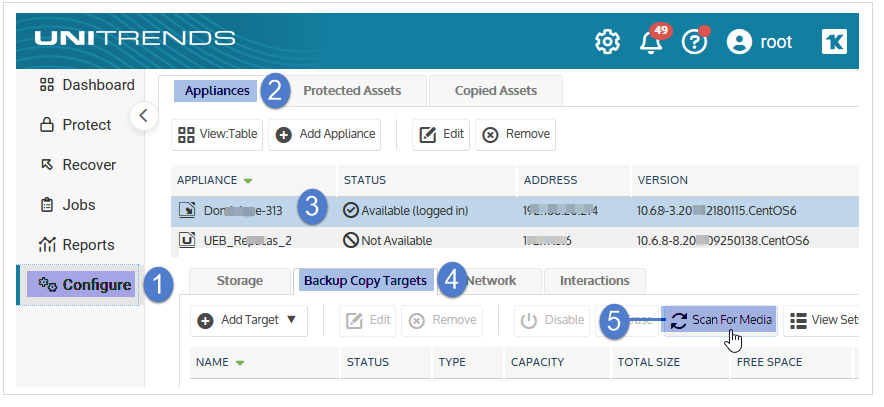Select the appliance row ending in -313
The width and height of the screenshot is (884, 407).
click(x=515, y=211)
